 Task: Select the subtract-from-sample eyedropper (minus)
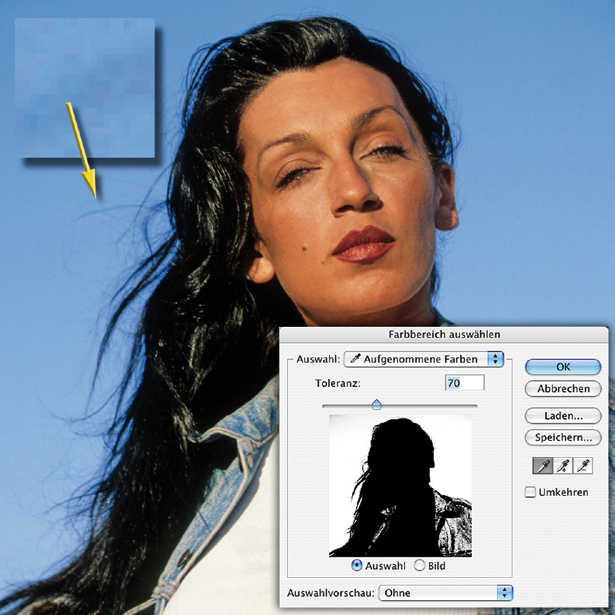point(583,466)
